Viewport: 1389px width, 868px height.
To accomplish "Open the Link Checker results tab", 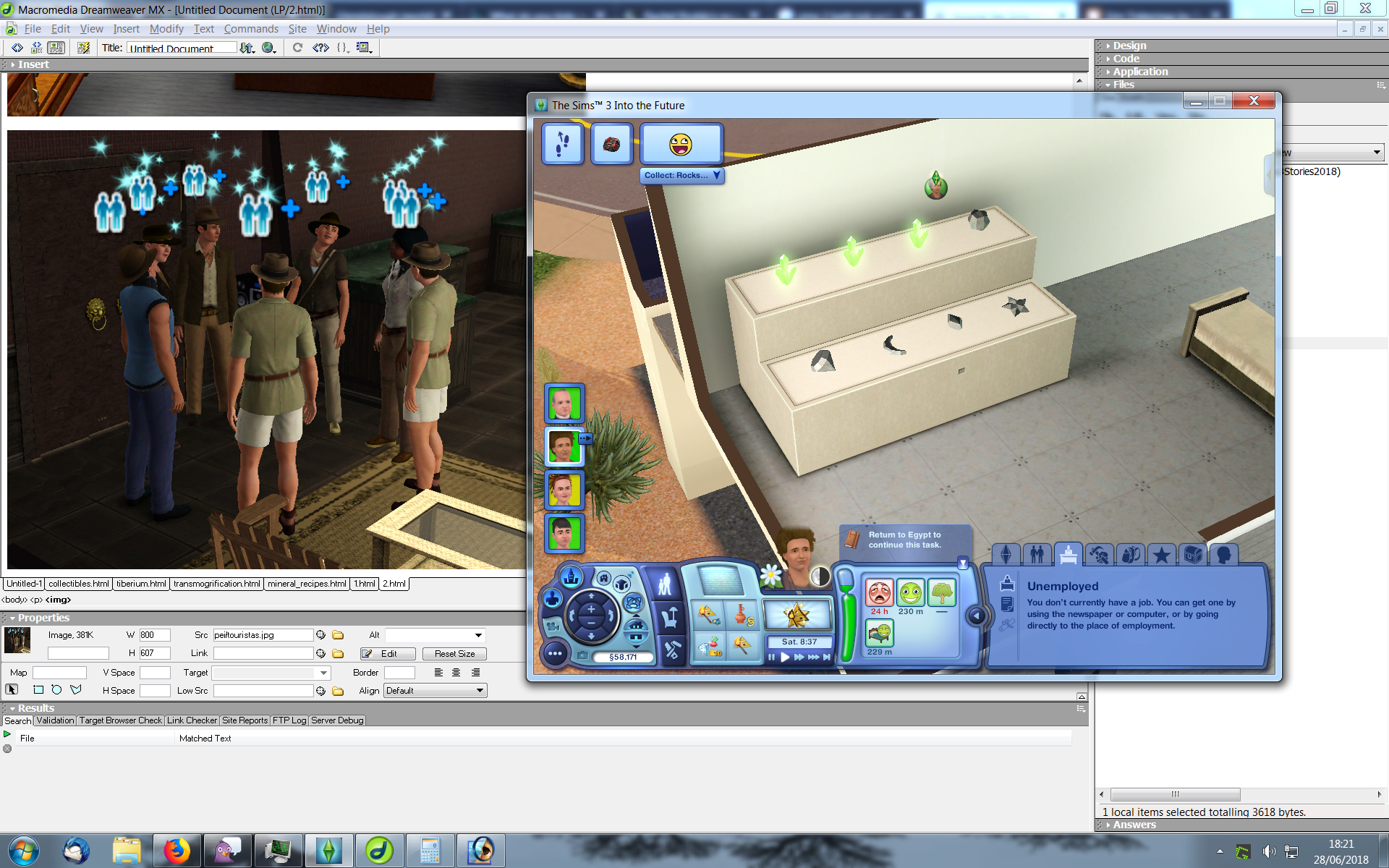I will 192,720.
